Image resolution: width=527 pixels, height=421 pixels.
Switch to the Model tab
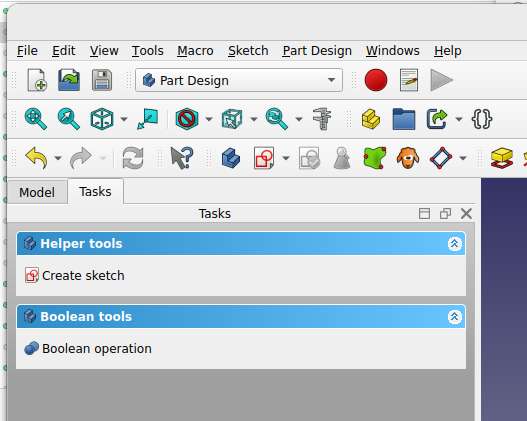pos(37,192)
